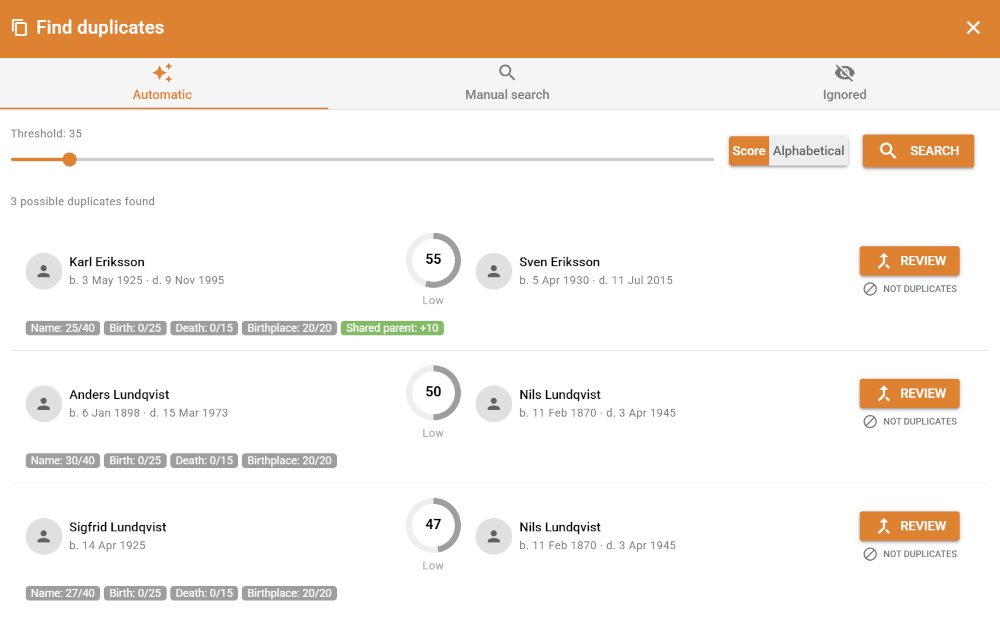This screenshot has width=1000, height=625.
Task: Click the sparkle icon above Automatic
Action: [x=162, y=73]
